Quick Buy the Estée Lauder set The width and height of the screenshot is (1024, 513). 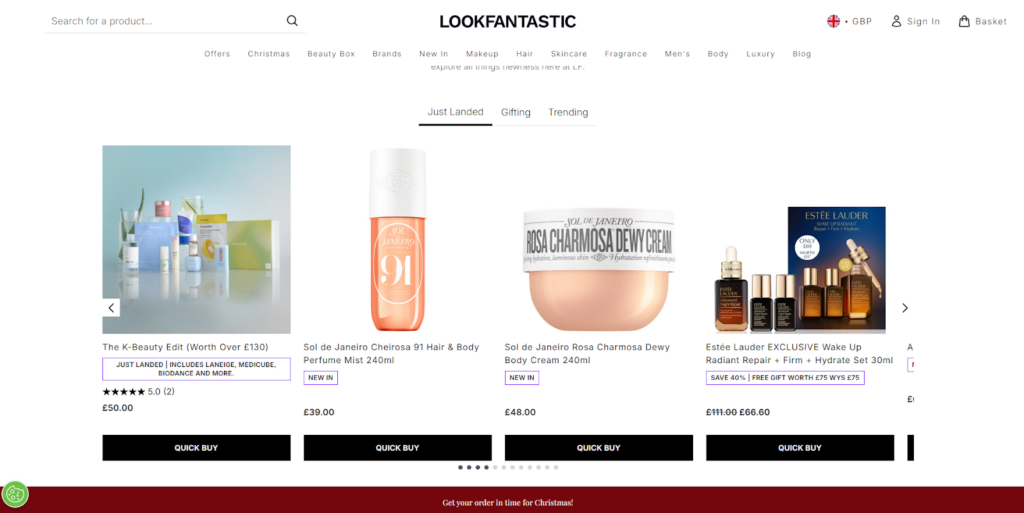(800, 448)
